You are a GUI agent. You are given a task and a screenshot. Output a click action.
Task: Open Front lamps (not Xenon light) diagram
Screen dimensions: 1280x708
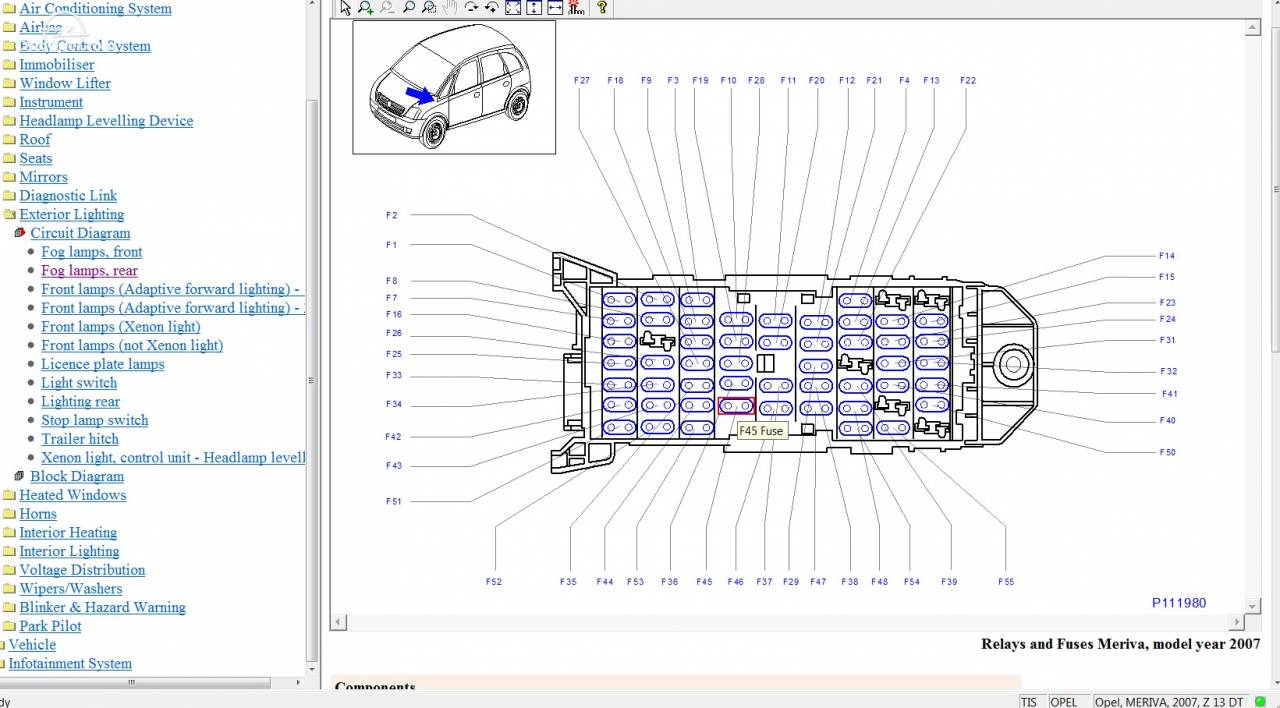tap(132, 346)
